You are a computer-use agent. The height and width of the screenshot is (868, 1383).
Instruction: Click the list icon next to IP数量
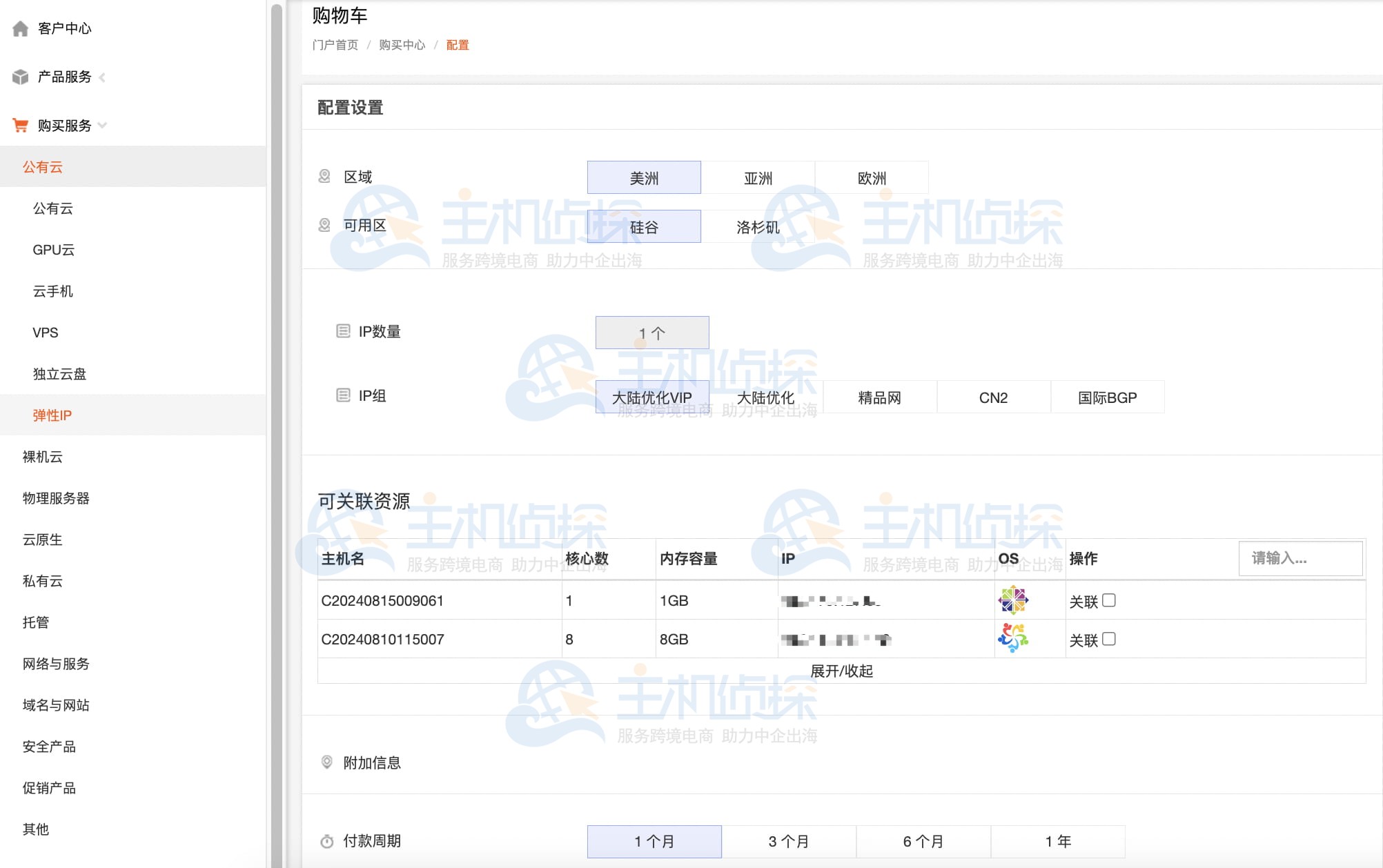point(342,330)
